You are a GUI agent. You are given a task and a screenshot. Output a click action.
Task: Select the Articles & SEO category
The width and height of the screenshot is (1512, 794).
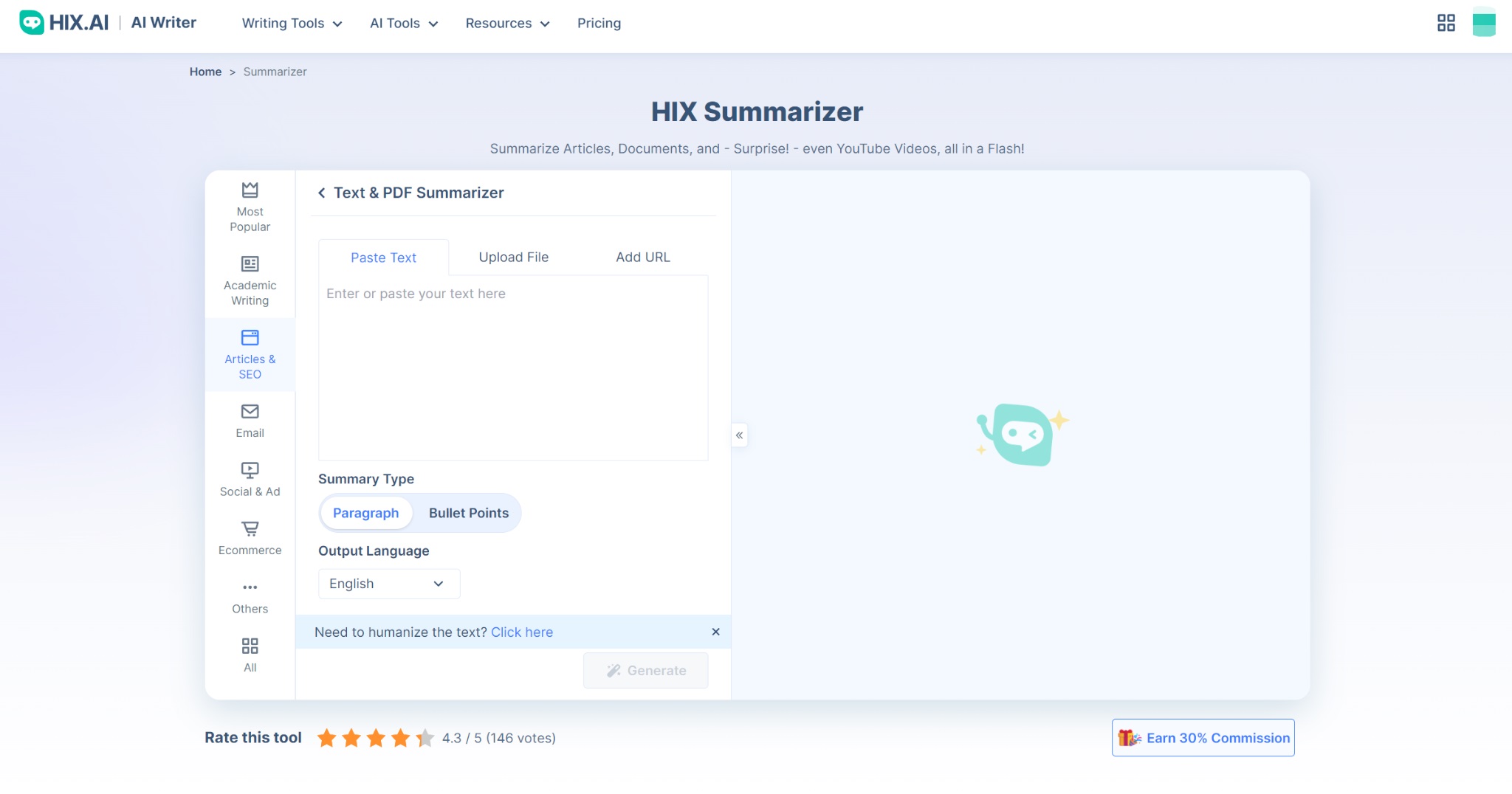[x=250, y=355]
